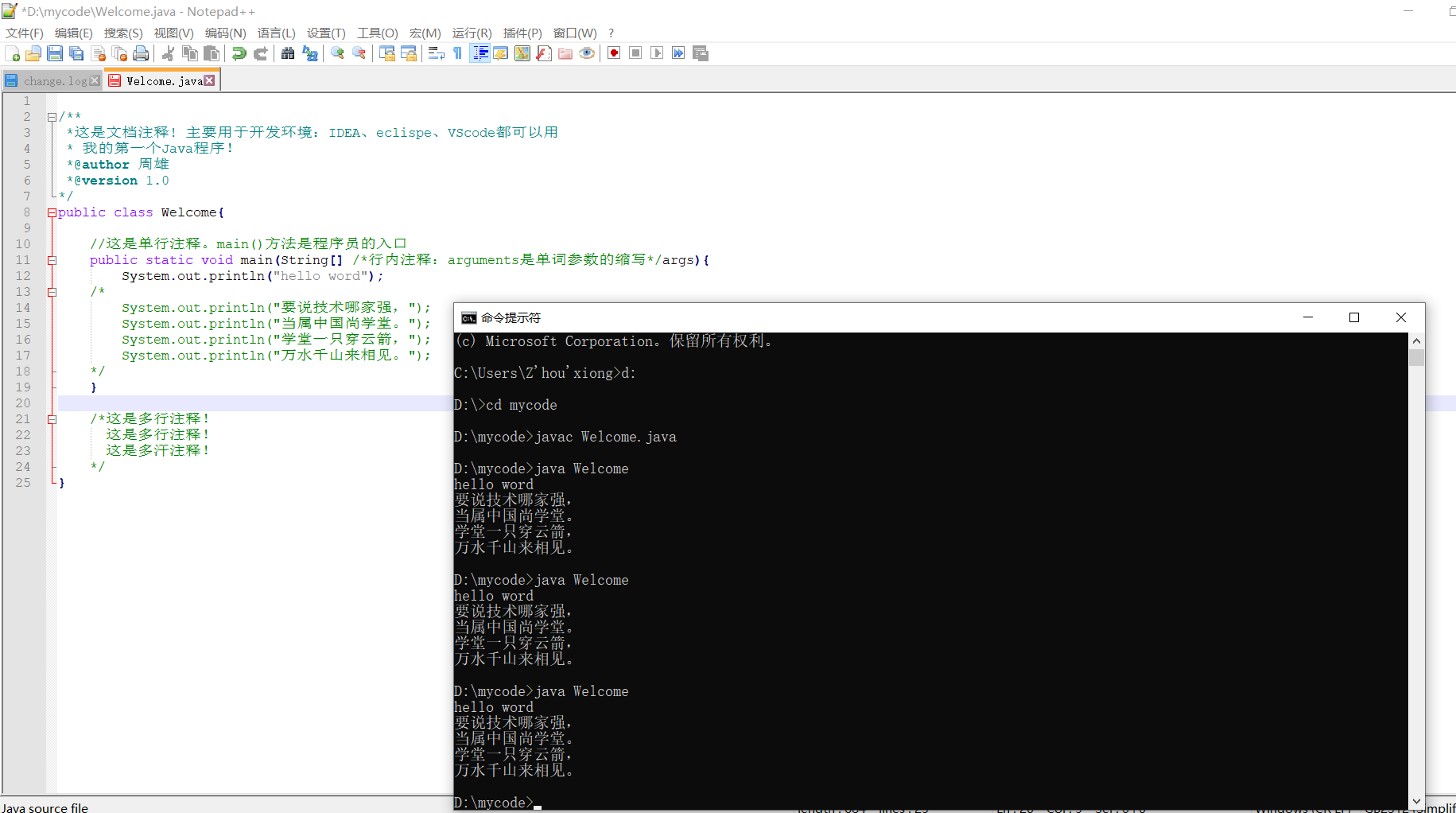
Task: Collapse the multi-line comment fold at line 21
Action: tap(52, 419)
